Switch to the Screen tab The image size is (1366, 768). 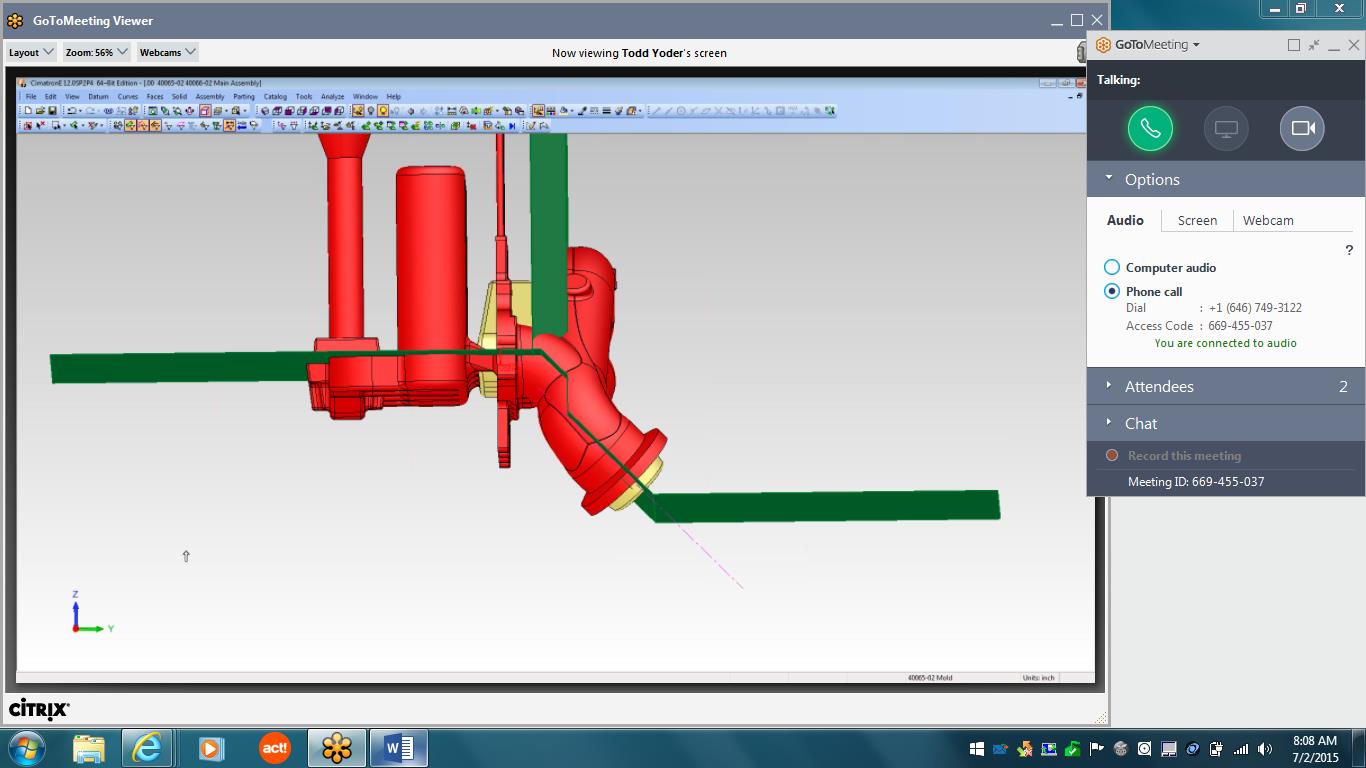[x=1197, y=220]
